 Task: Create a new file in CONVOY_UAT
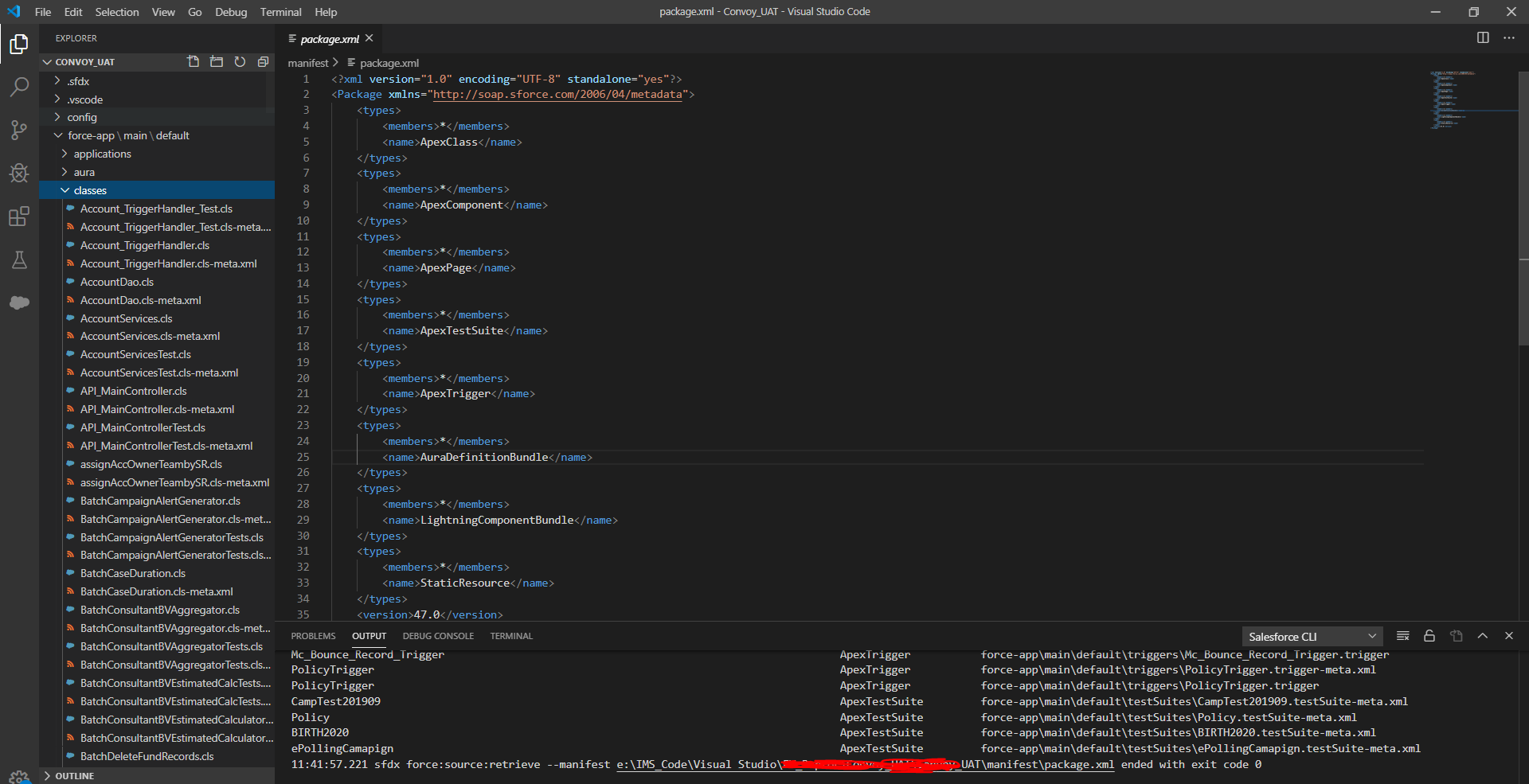[192, 61]
